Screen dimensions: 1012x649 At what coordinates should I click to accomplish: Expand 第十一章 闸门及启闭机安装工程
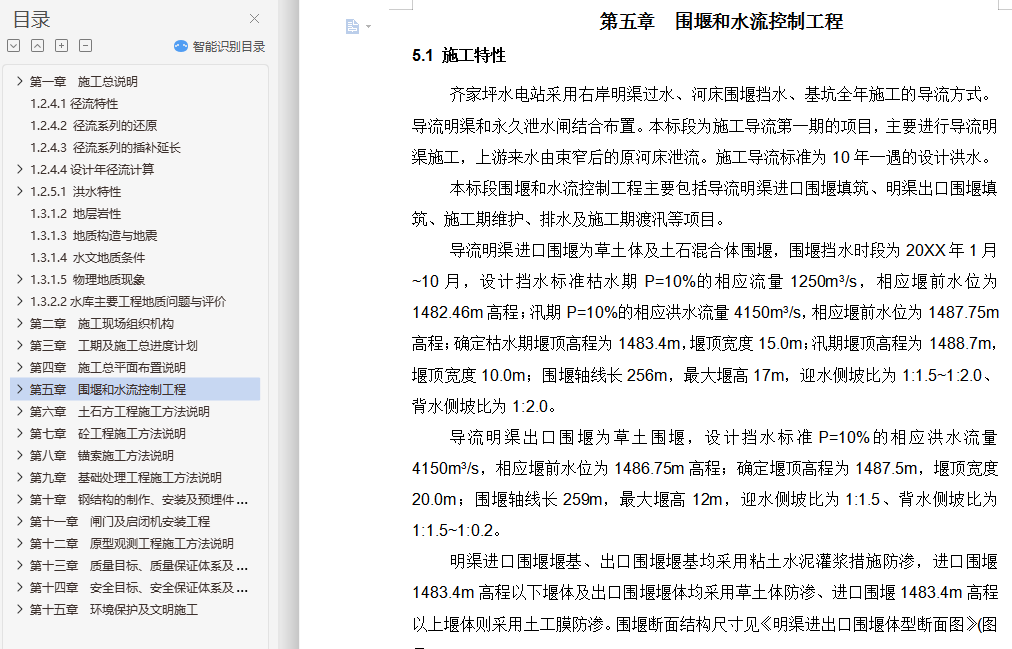19,521
